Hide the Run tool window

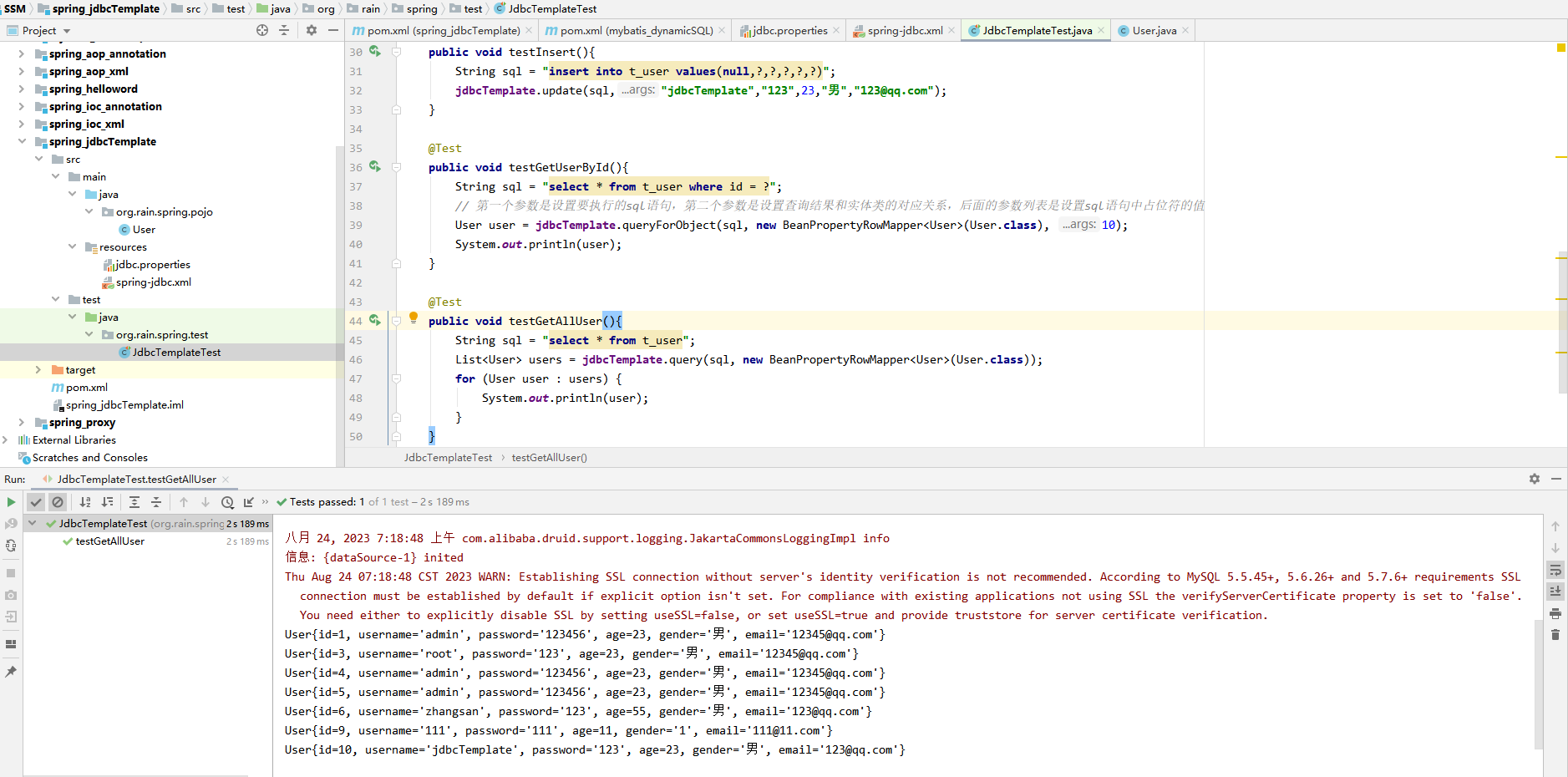click(1556, 479)
